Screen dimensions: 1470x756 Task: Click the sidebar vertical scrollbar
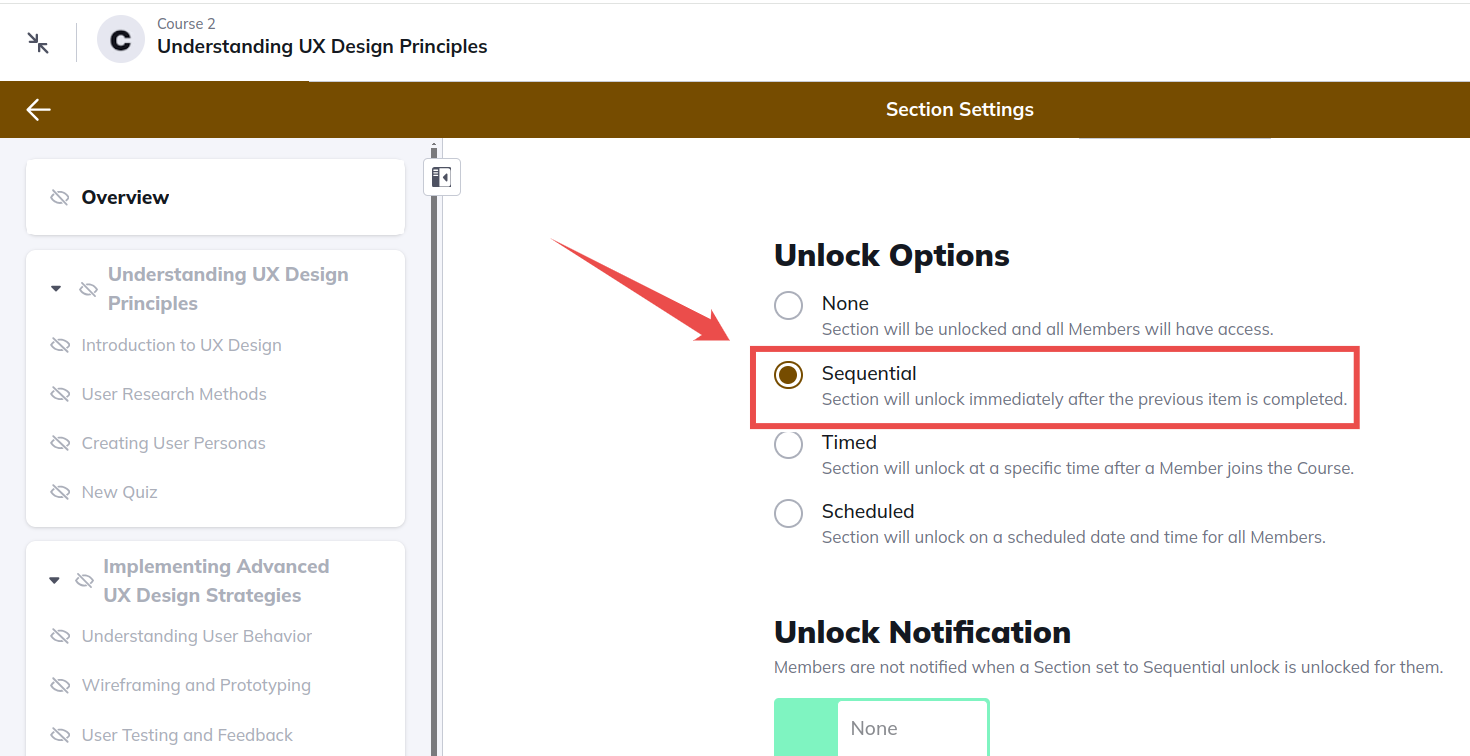point(434,450)
